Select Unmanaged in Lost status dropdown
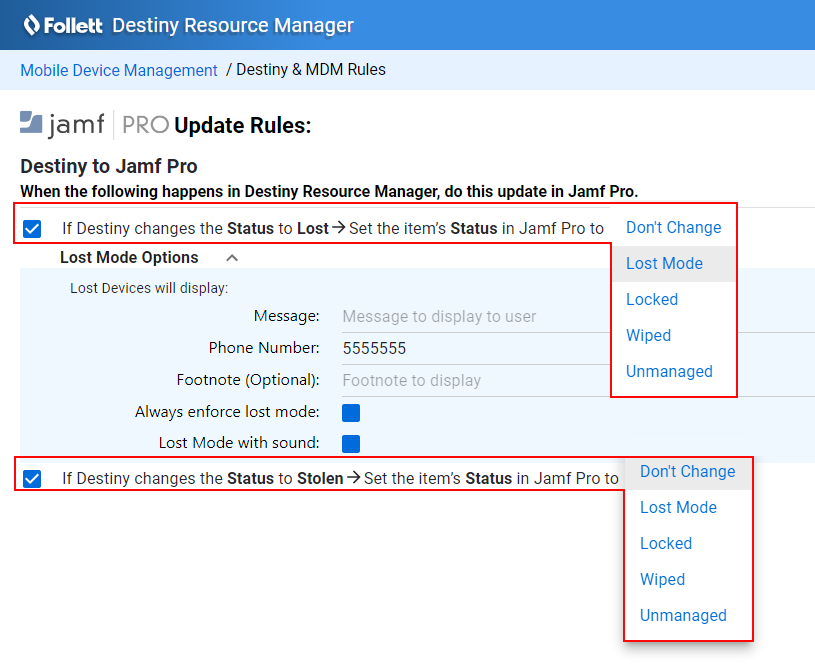815x670 pixels. [x=674, y=371]
